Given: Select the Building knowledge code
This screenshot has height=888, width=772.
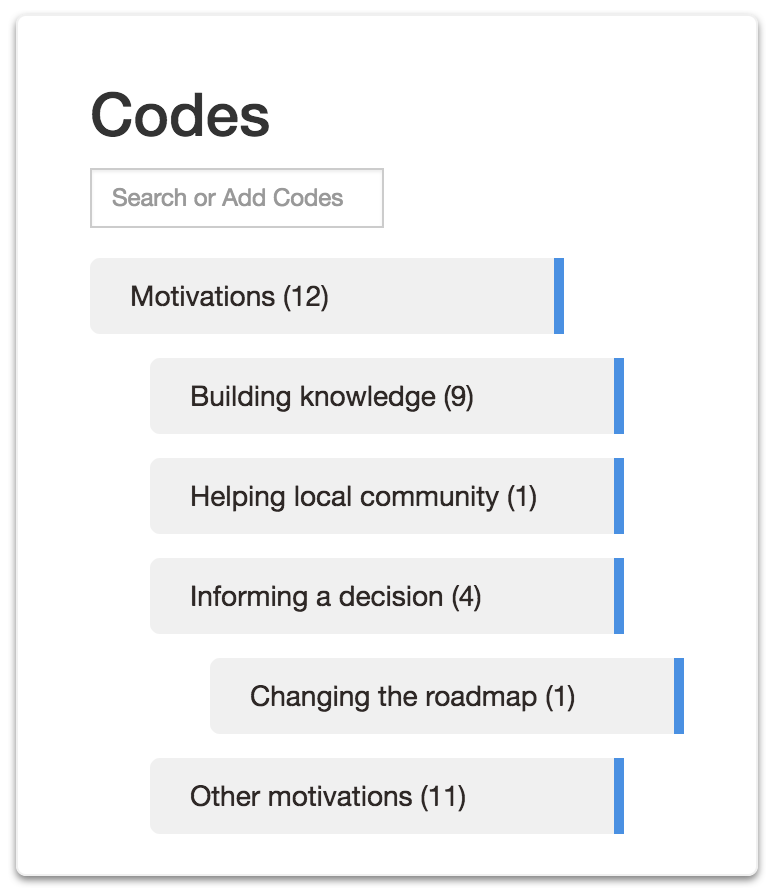Looking at the screenshot, I should [x=387, y=396].
